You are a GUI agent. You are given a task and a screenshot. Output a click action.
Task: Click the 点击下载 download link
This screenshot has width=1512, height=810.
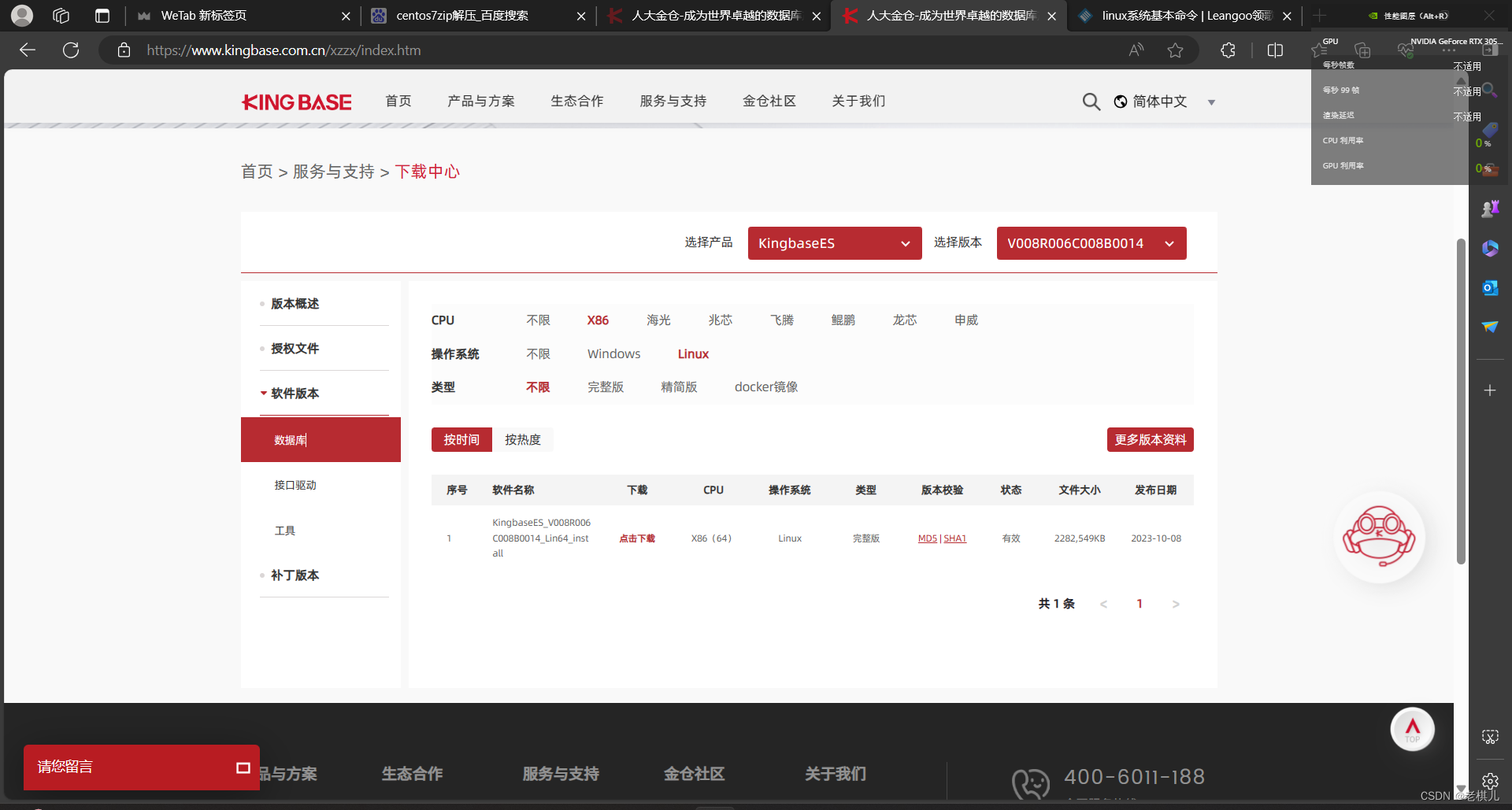[636, 538]
